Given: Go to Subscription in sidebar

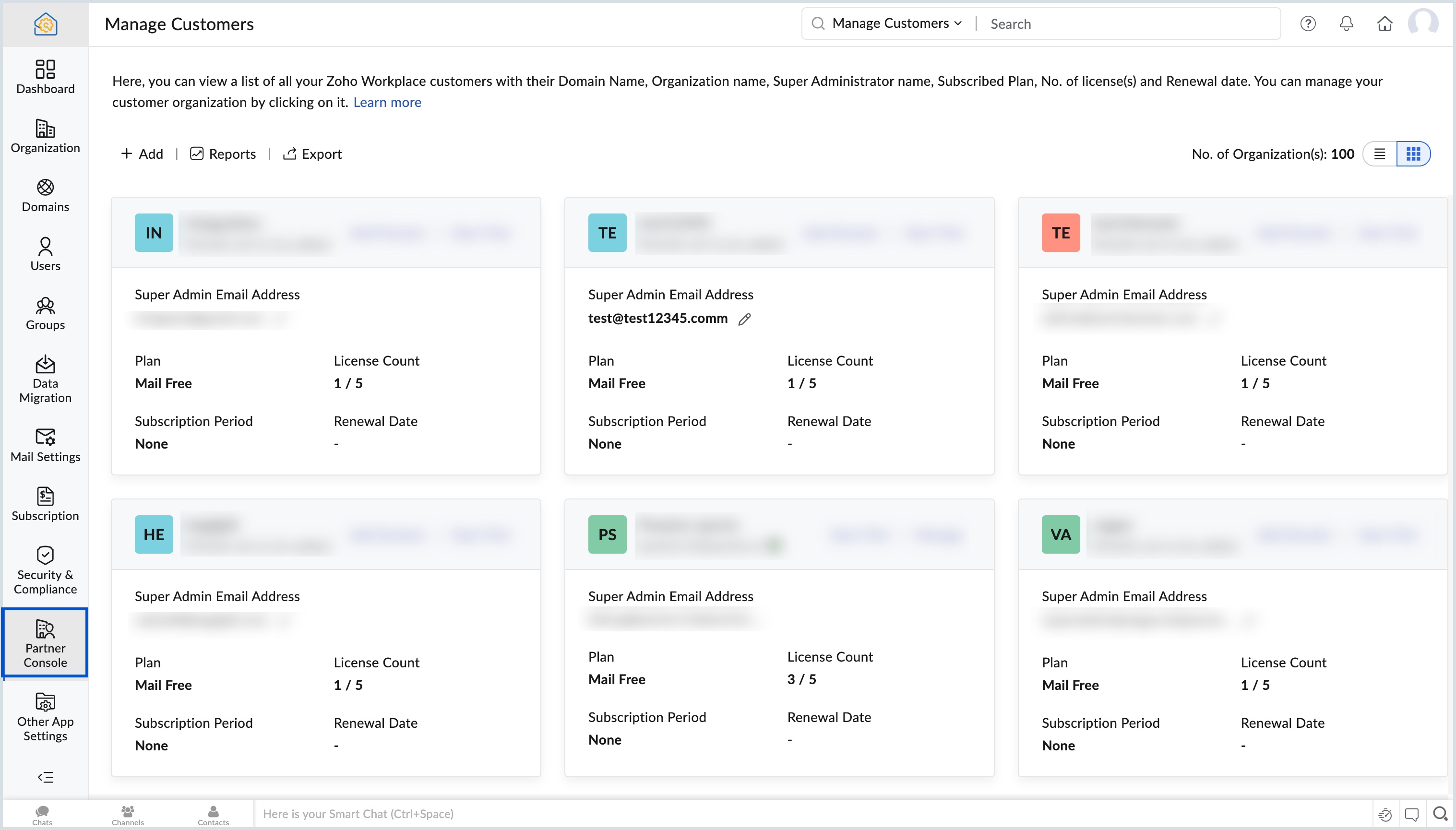Looking at the screenshot, I should click(45, 505).
